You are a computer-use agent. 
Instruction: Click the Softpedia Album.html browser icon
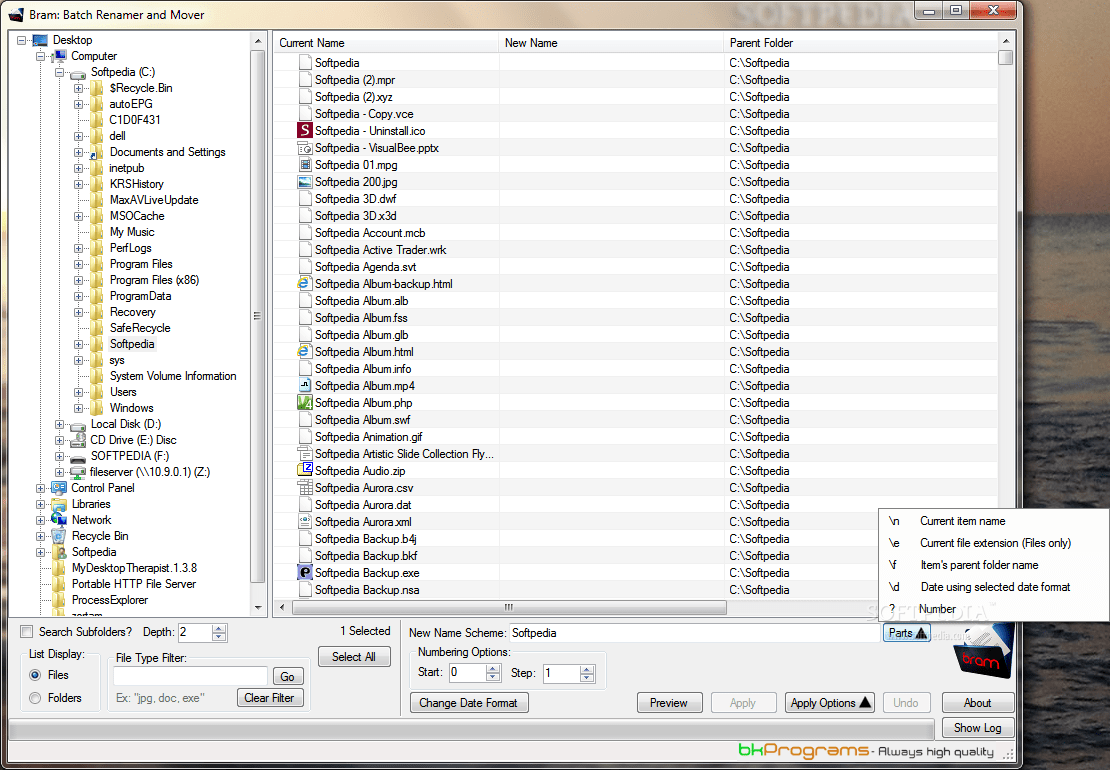point(304,352)
